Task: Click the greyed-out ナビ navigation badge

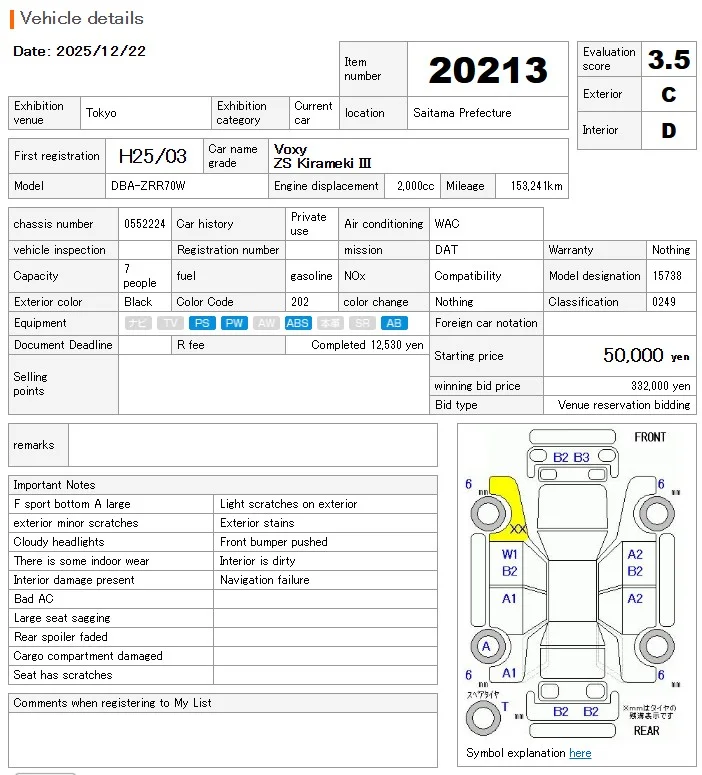Action: coord(138,323)
